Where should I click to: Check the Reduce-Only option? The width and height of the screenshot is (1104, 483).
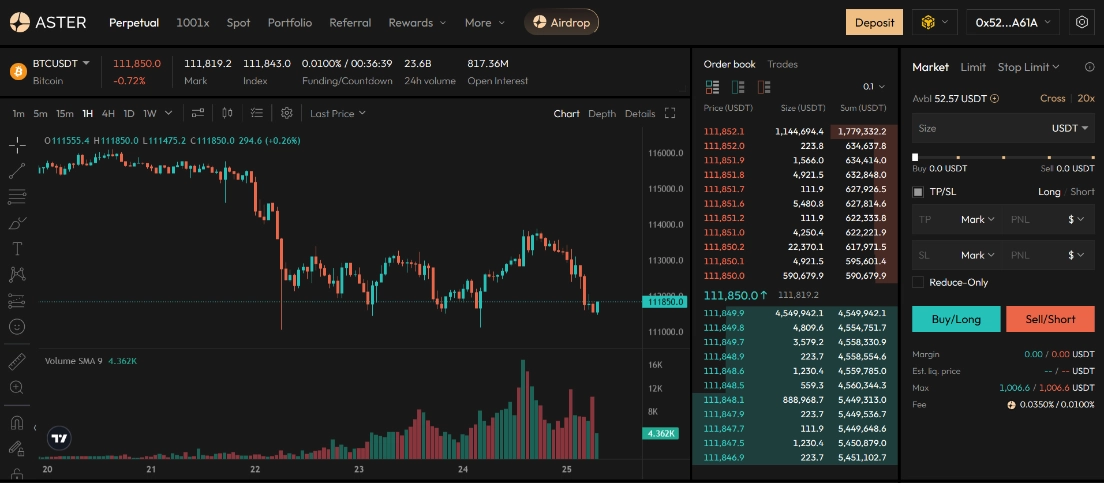coord(918,282)
